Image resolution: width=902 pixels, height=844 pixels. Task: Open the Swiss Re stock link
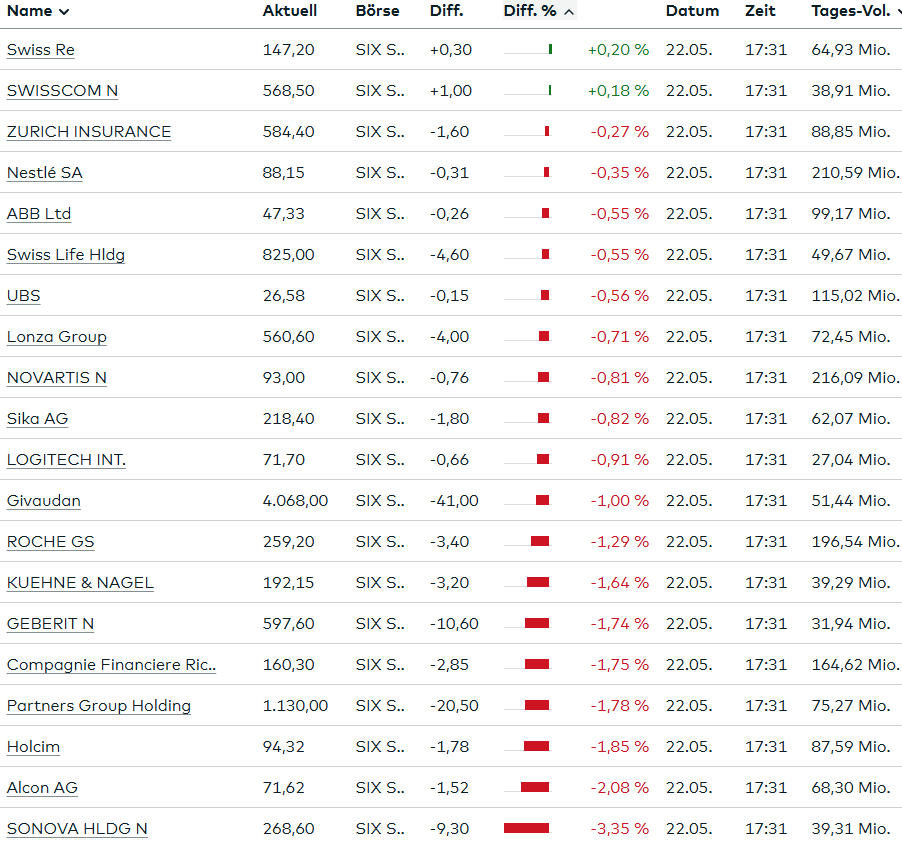41,50
